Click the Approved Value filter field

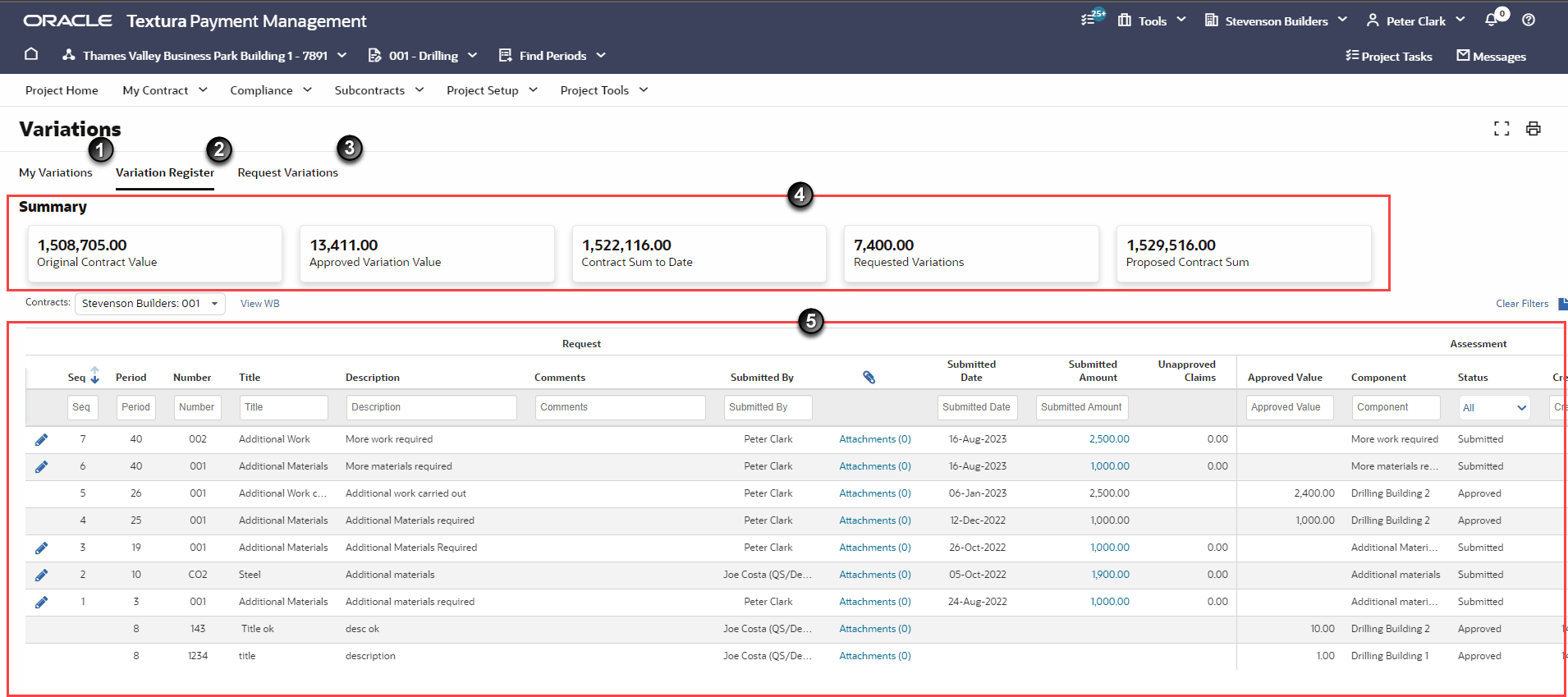(x=1289, y=407)
